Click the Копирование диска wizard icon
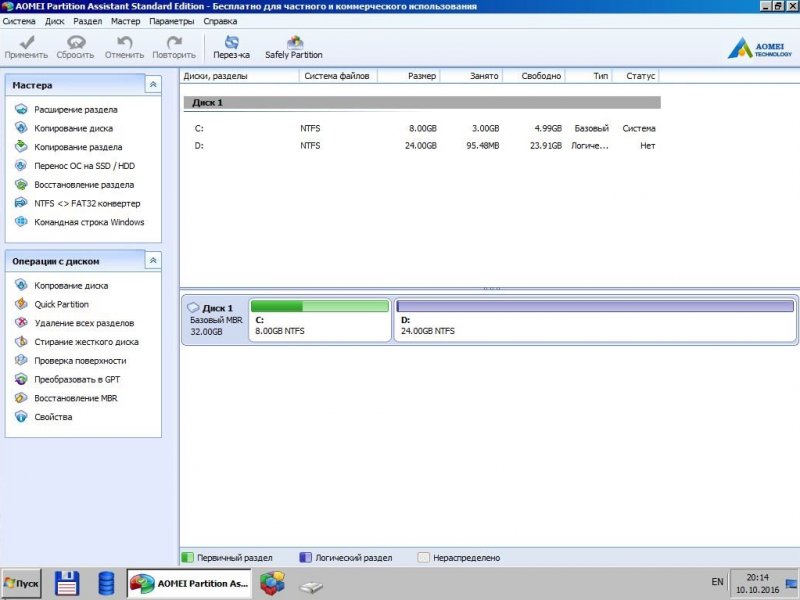Image resolution: width=800 pixels, height=600 pixels. [21, 128]
